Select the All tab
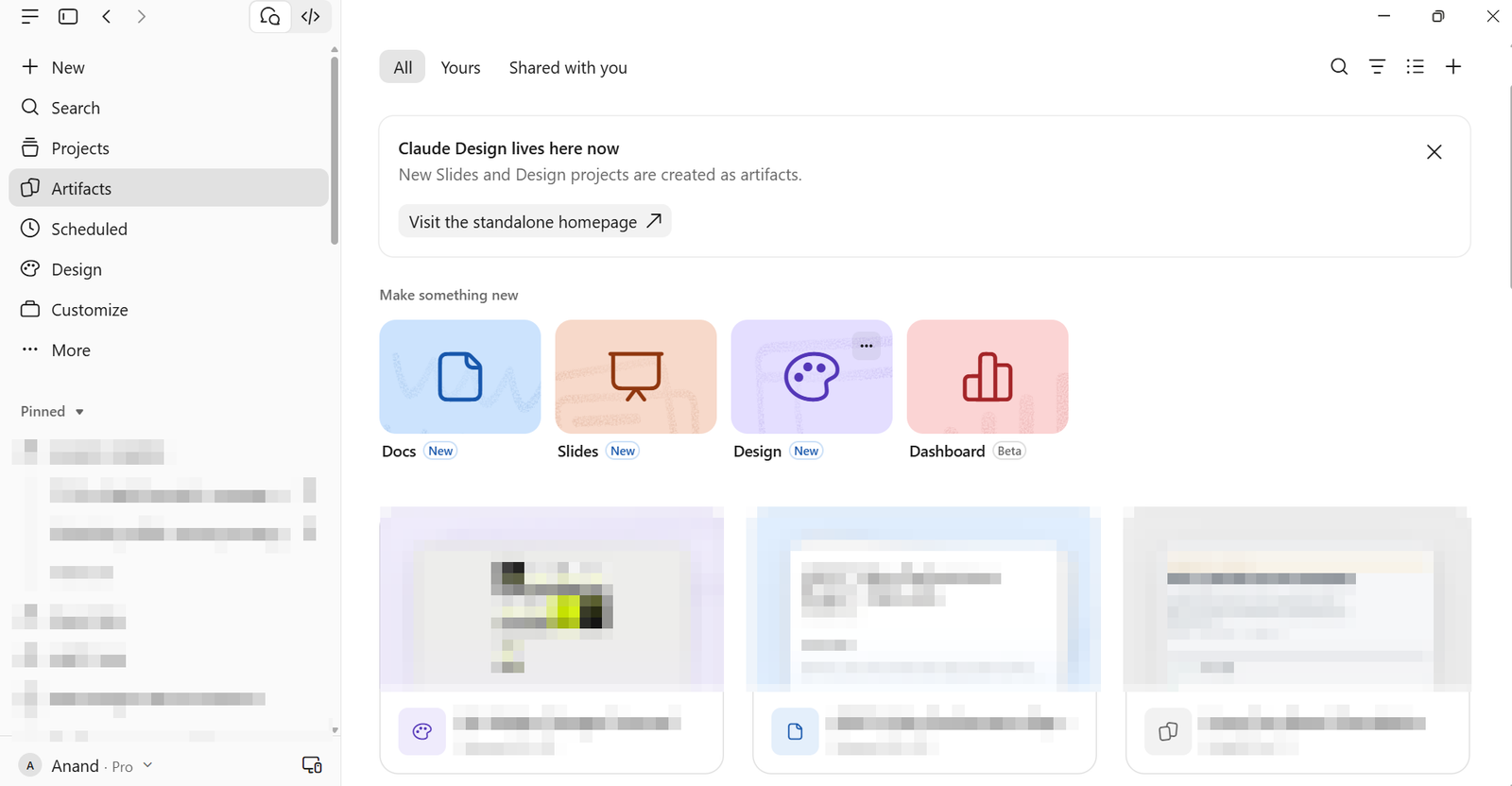The width and height of the screenshot is (1512, 786). click(x=403, y=67)
